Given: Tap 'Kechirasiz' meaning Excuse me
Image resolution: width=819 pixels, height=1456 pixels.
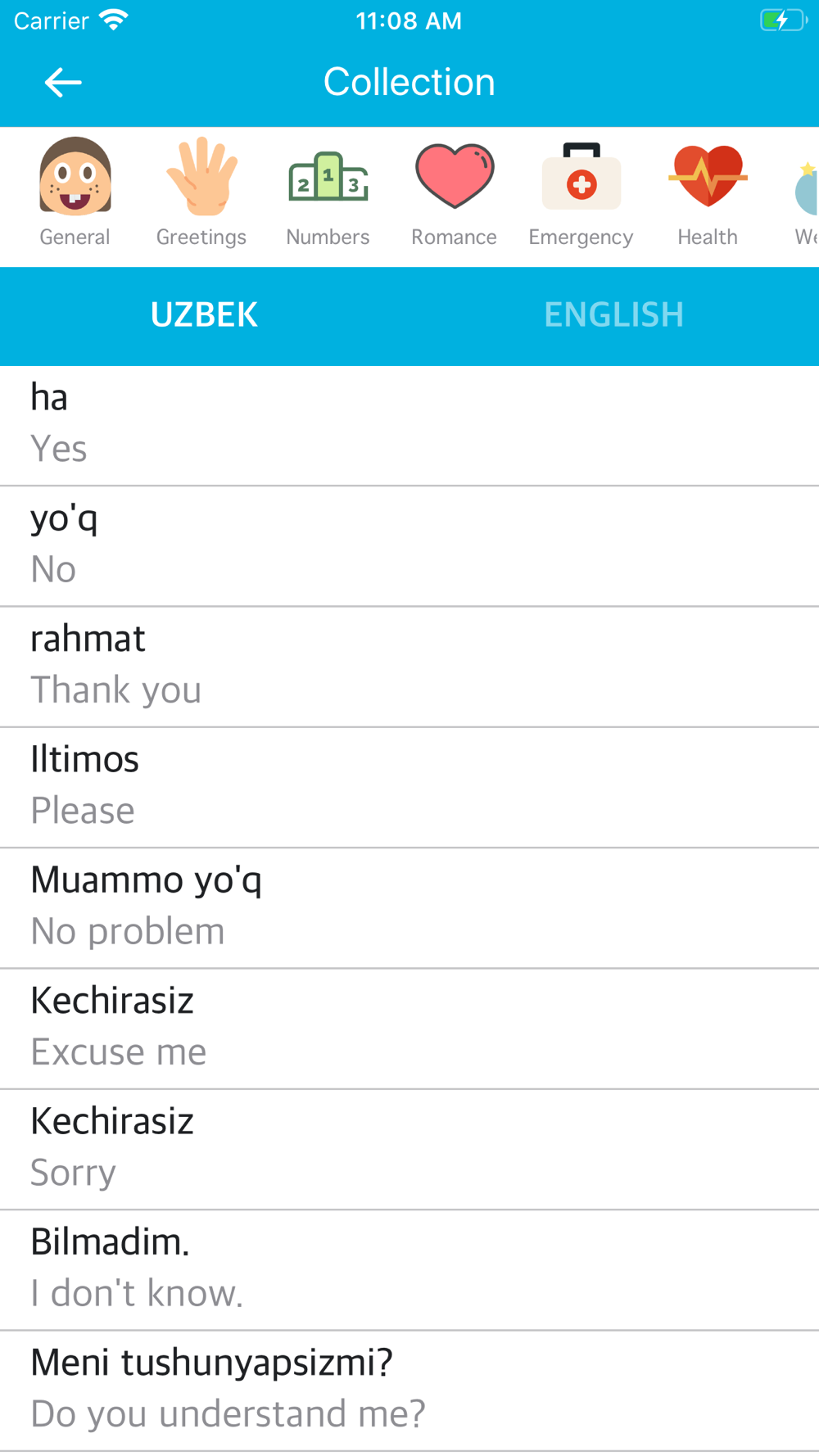Looking at the screenshot, I should tap(409, 1029).
